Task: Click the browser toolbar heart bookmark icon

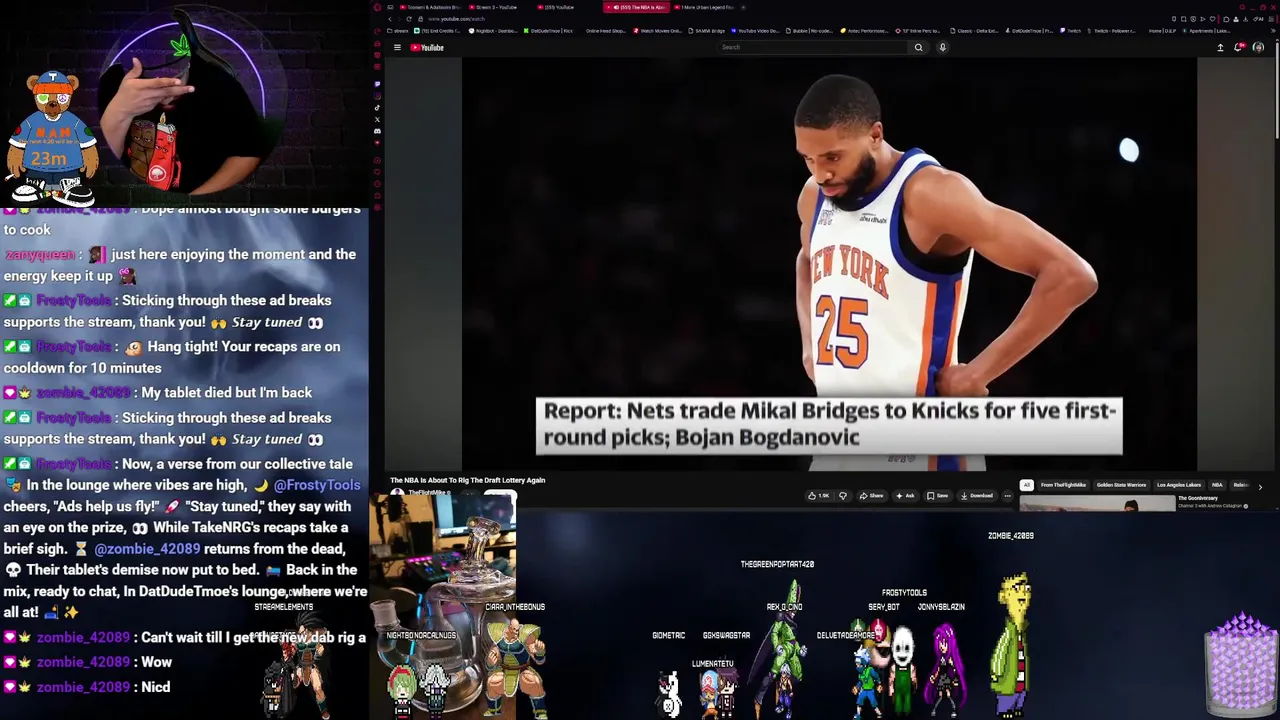Action: click(1212, 19)
